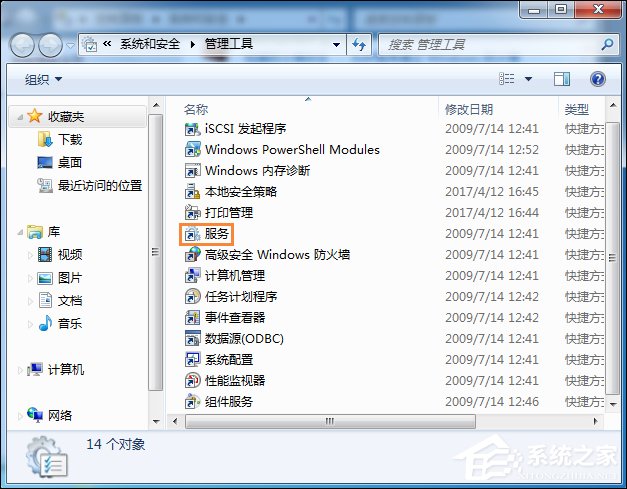Viewport: 627px width, 489px height.
Task: Expand the 图片 library arrow
Action: 30,278
